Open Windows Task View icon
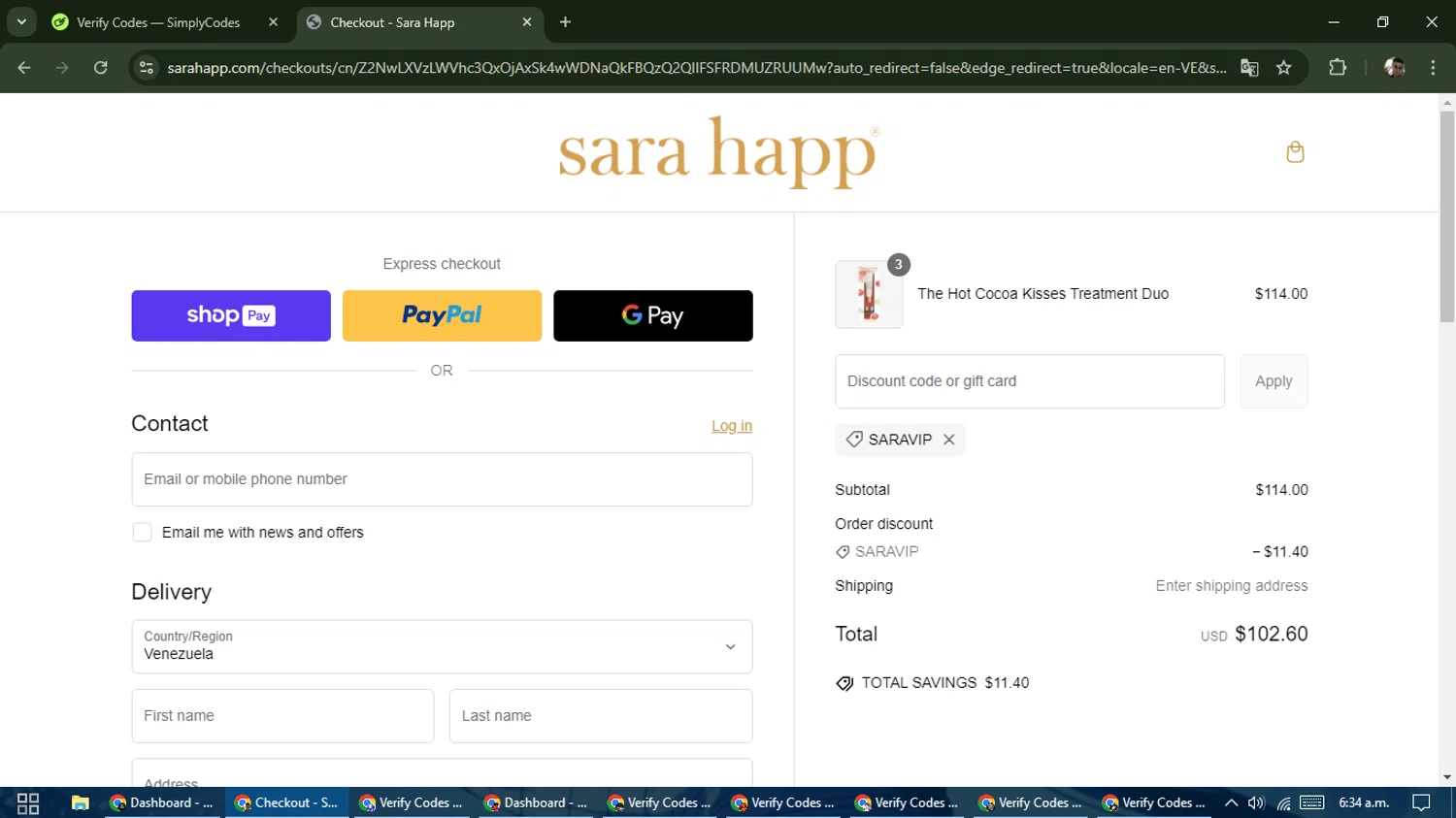 click(x=28, y=803)
